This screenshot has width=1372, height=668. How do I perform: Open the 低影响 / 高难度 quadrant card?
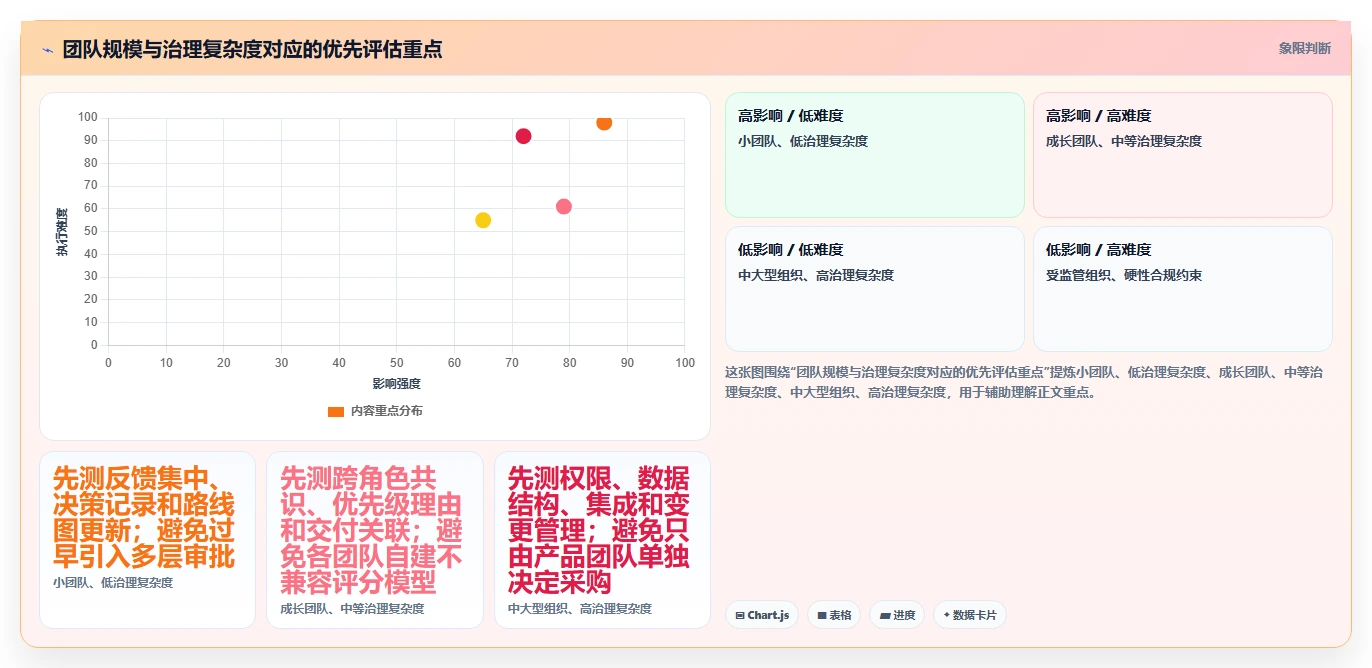coord(1183,289)
